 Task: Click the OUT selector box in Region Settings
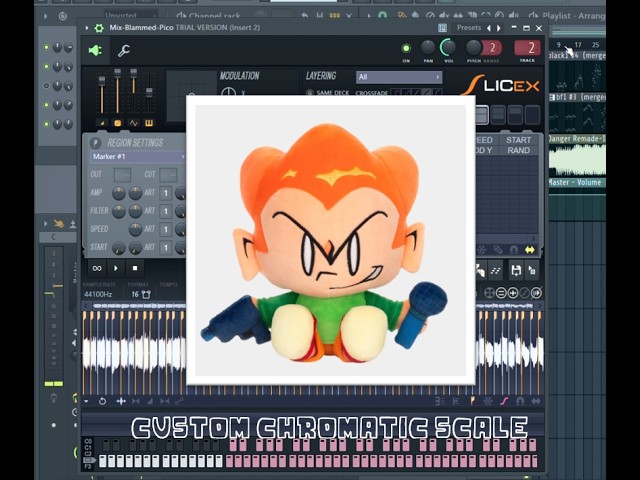(122, 175)
